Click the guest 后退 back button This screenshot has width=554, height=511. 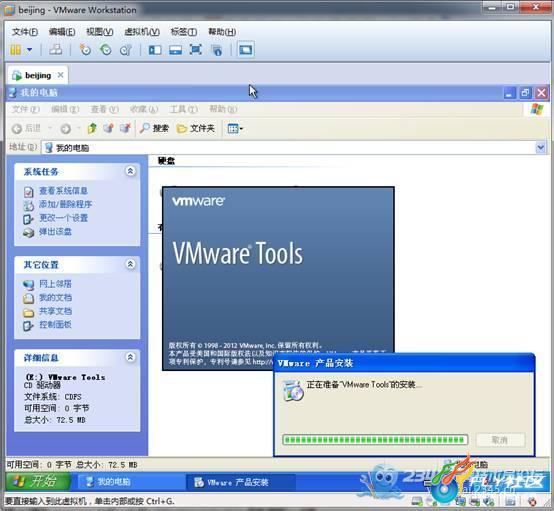click(26, 128)
